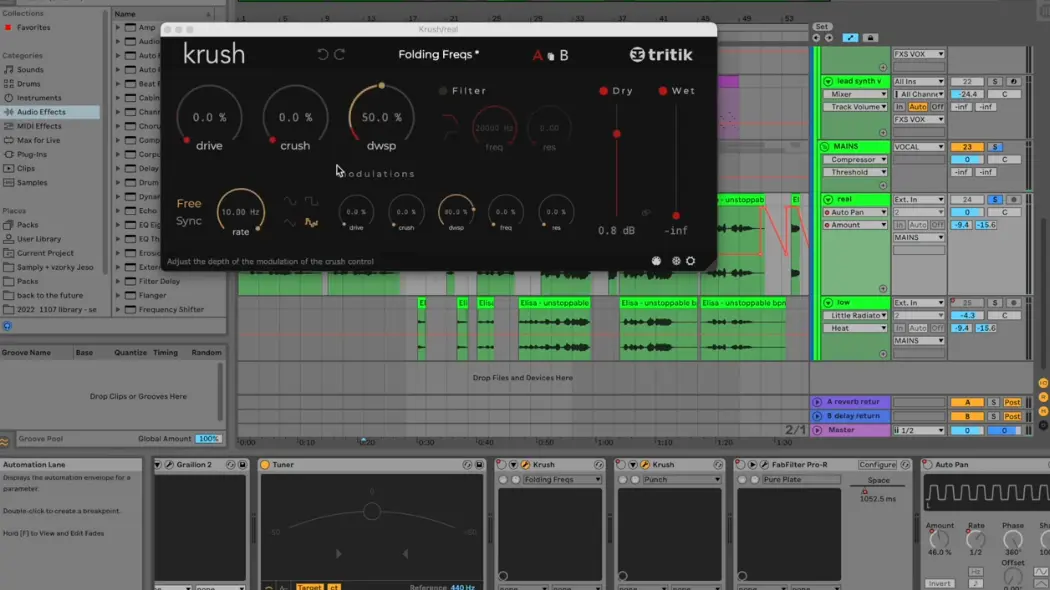Click the undo arrow in Krush plugin
Screen dimensions: 1050x590
point(323,54)
